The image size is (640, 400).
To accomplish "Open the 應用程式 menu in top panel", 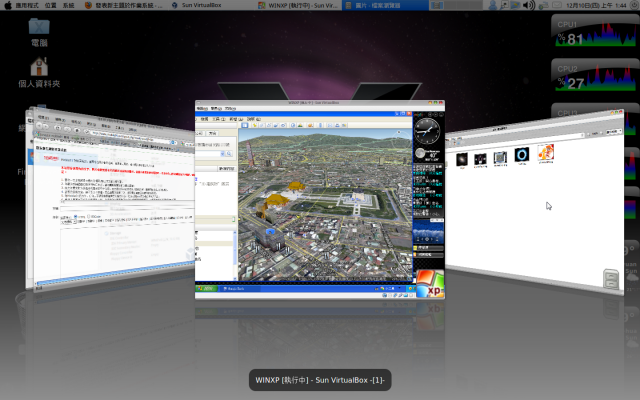I will tap(27, 5).
